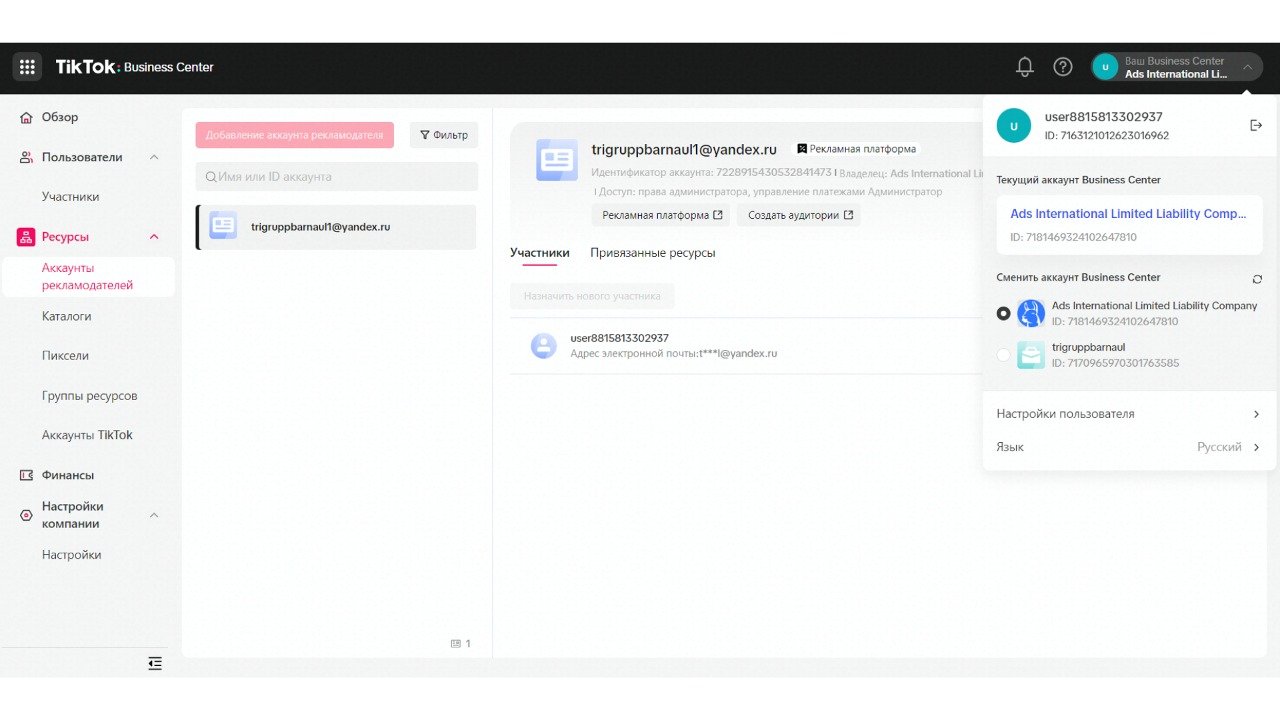The image size is (1280, 720).
Task: Click the Настройки компании hexagon icon
Action: (x=27, y=515)
